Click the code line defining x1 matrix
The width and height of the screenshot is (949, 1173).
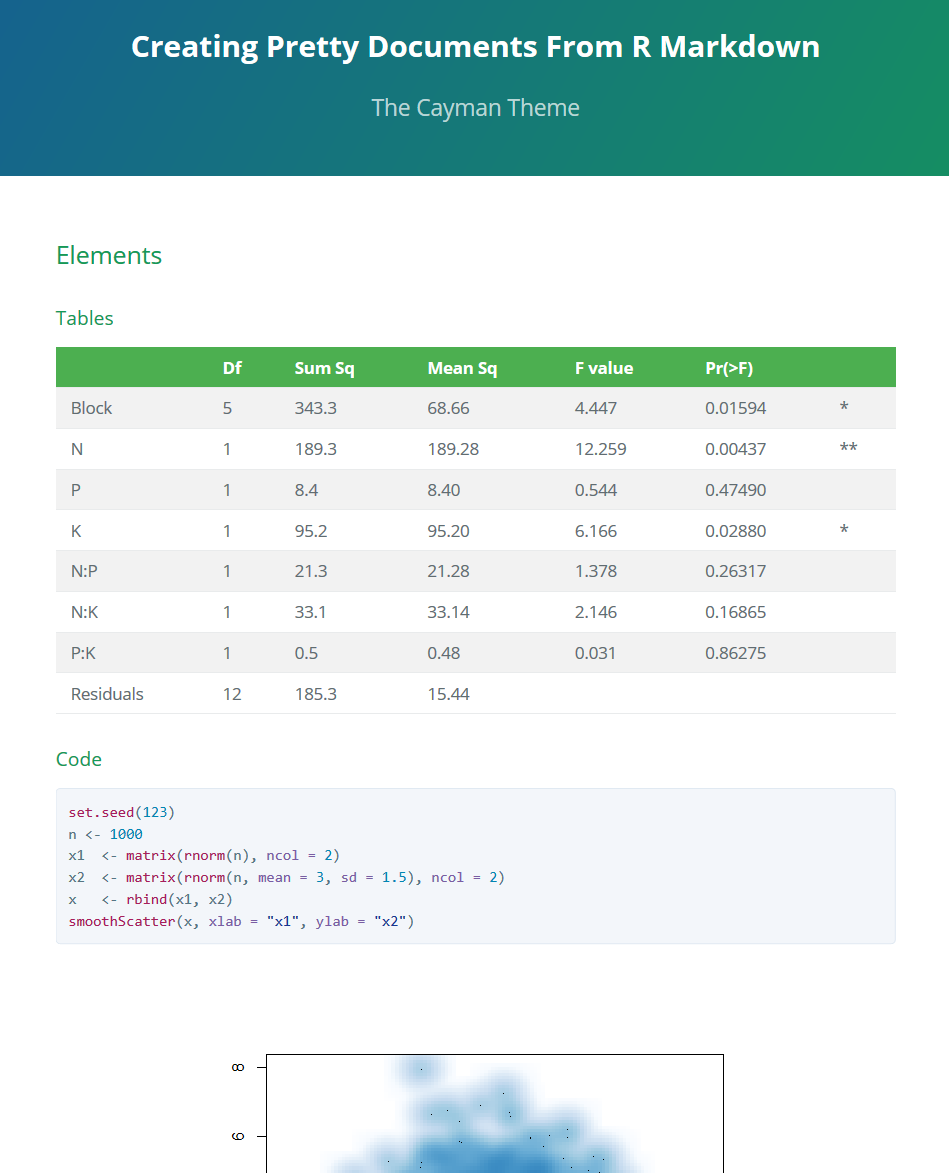coord(204,855)
